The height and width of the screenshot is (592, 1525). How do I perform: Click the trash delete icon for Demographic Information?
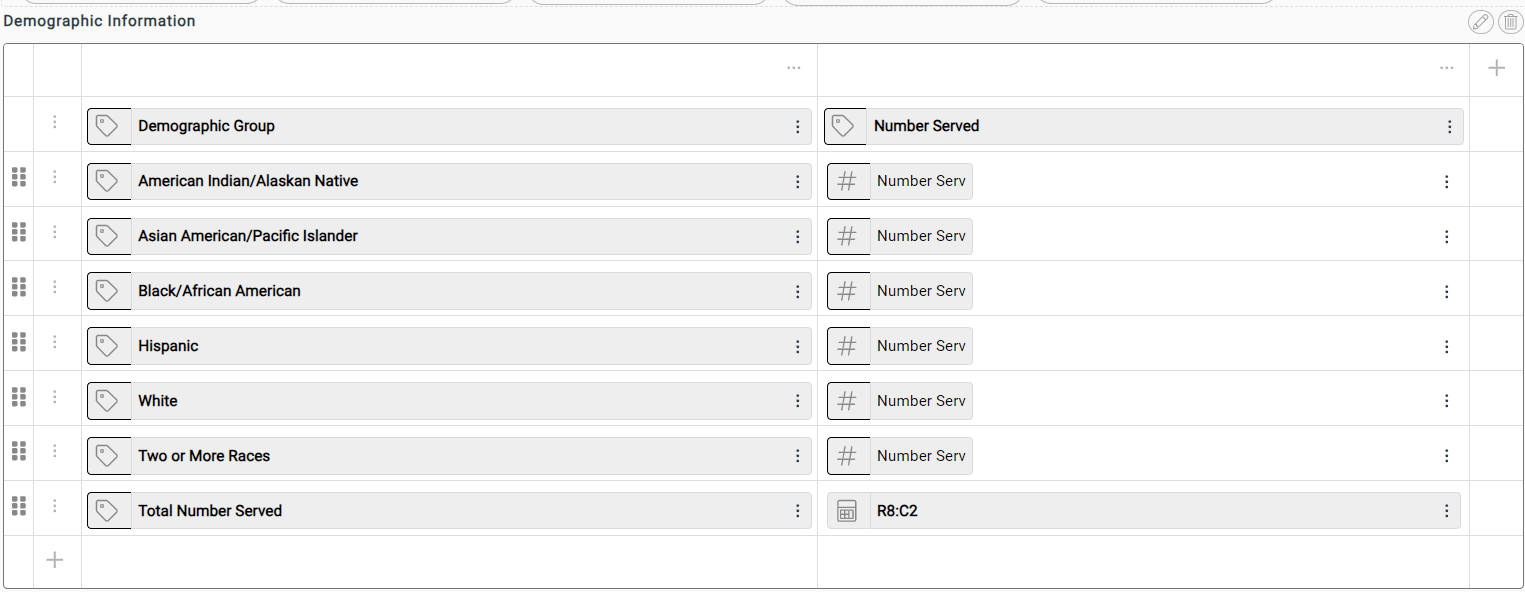1510,22
